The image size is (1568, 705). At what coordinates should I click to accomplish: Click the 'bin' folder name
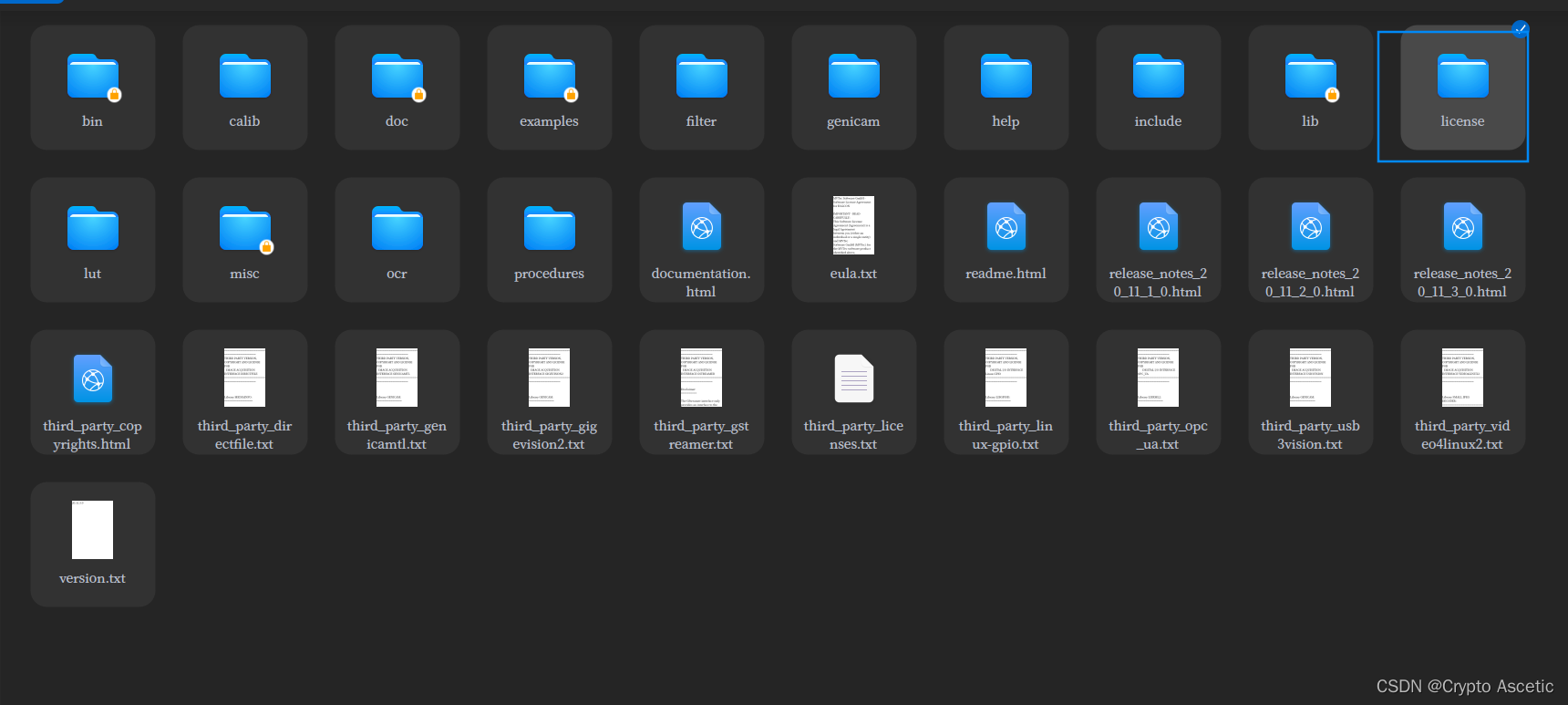pyautogui.click(x=93, y=121)
